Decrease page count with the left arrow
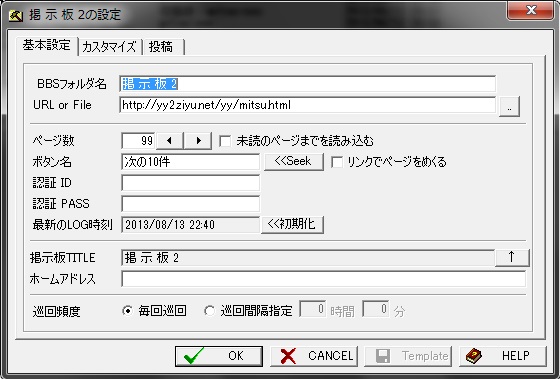Viewport: 560px width, 379px height. pos(170,140)
